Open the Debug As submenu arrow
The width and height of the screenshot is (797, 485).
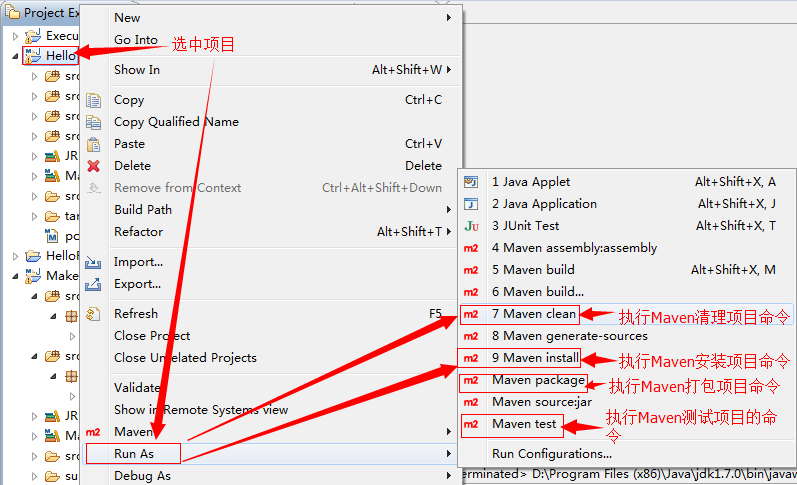pyautogui.click(x=448, y=476)
